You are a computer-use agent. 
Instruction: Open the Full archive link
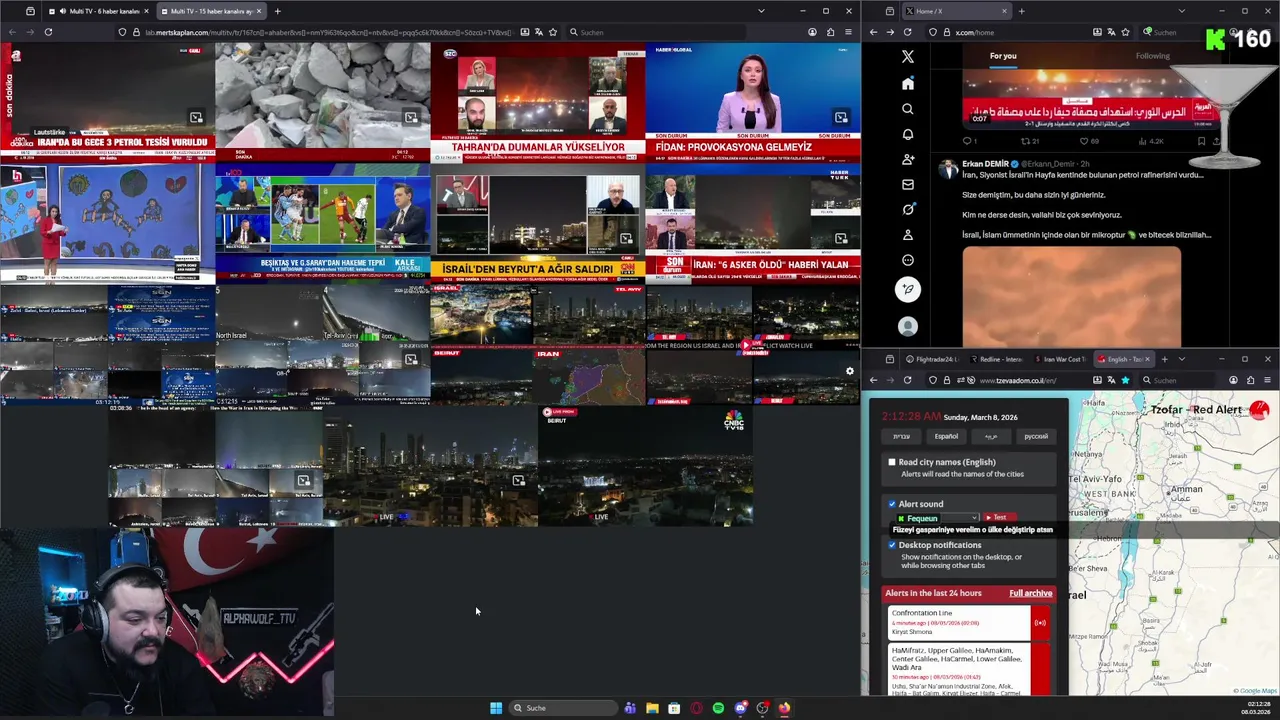point(1030,593)
